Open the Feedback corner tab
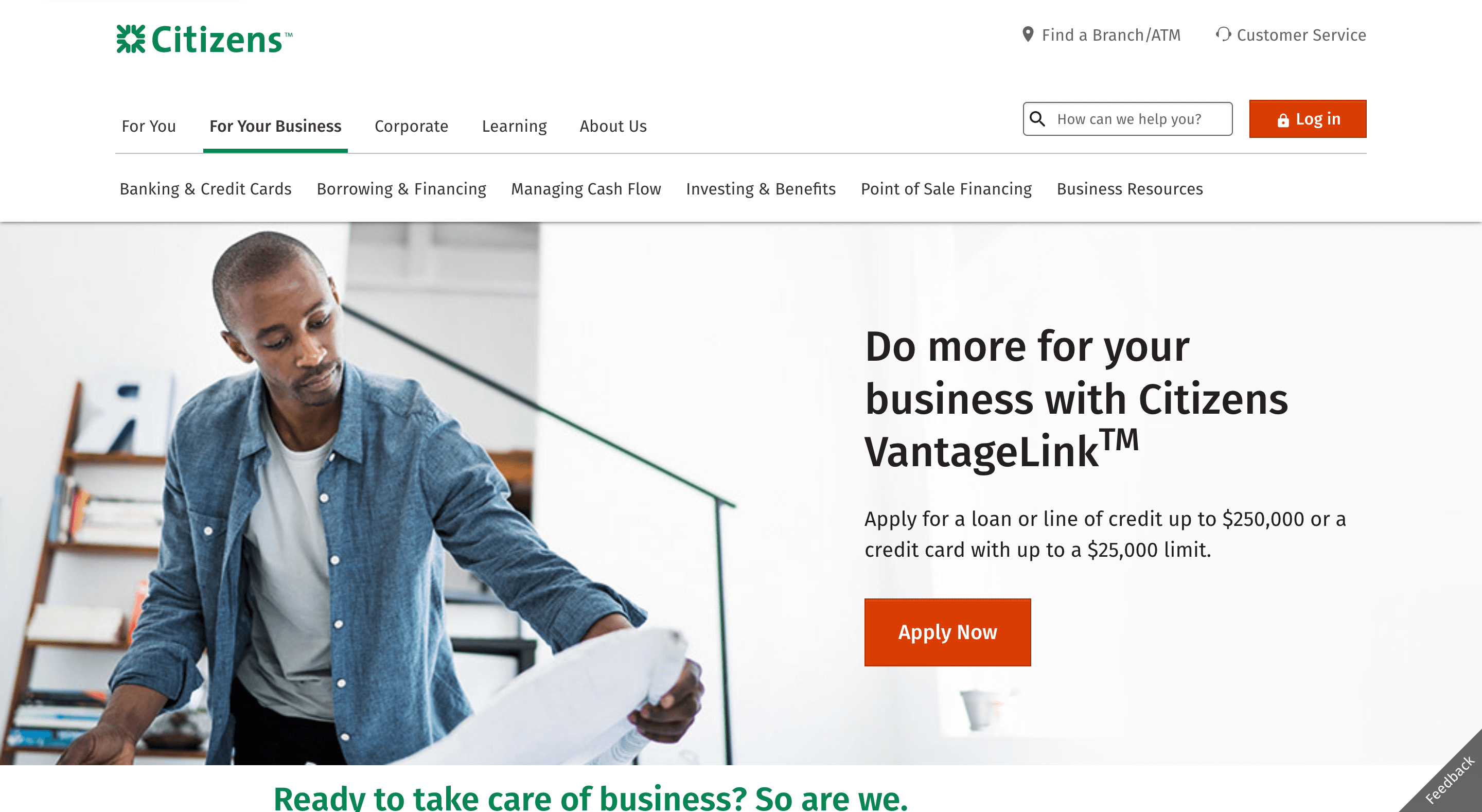The image size is (1482, 812). click(x=1449, y=779)
